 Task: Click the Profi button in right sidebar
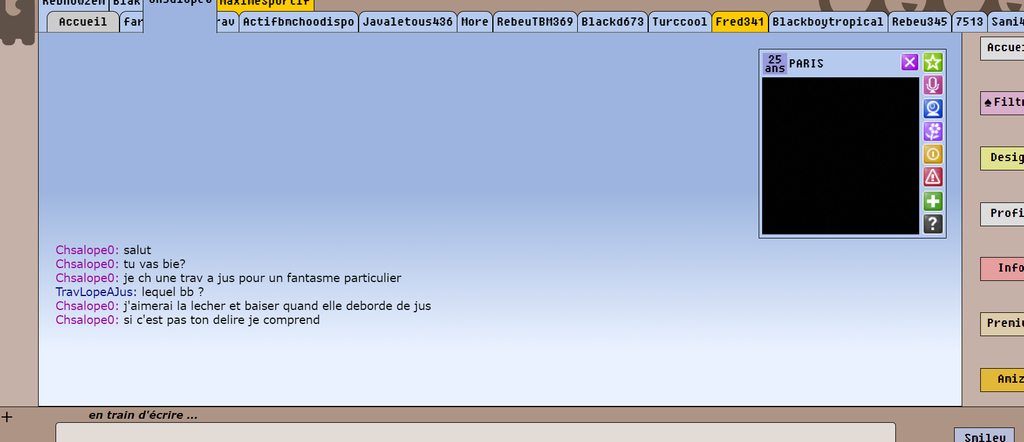coord(1002,213)
